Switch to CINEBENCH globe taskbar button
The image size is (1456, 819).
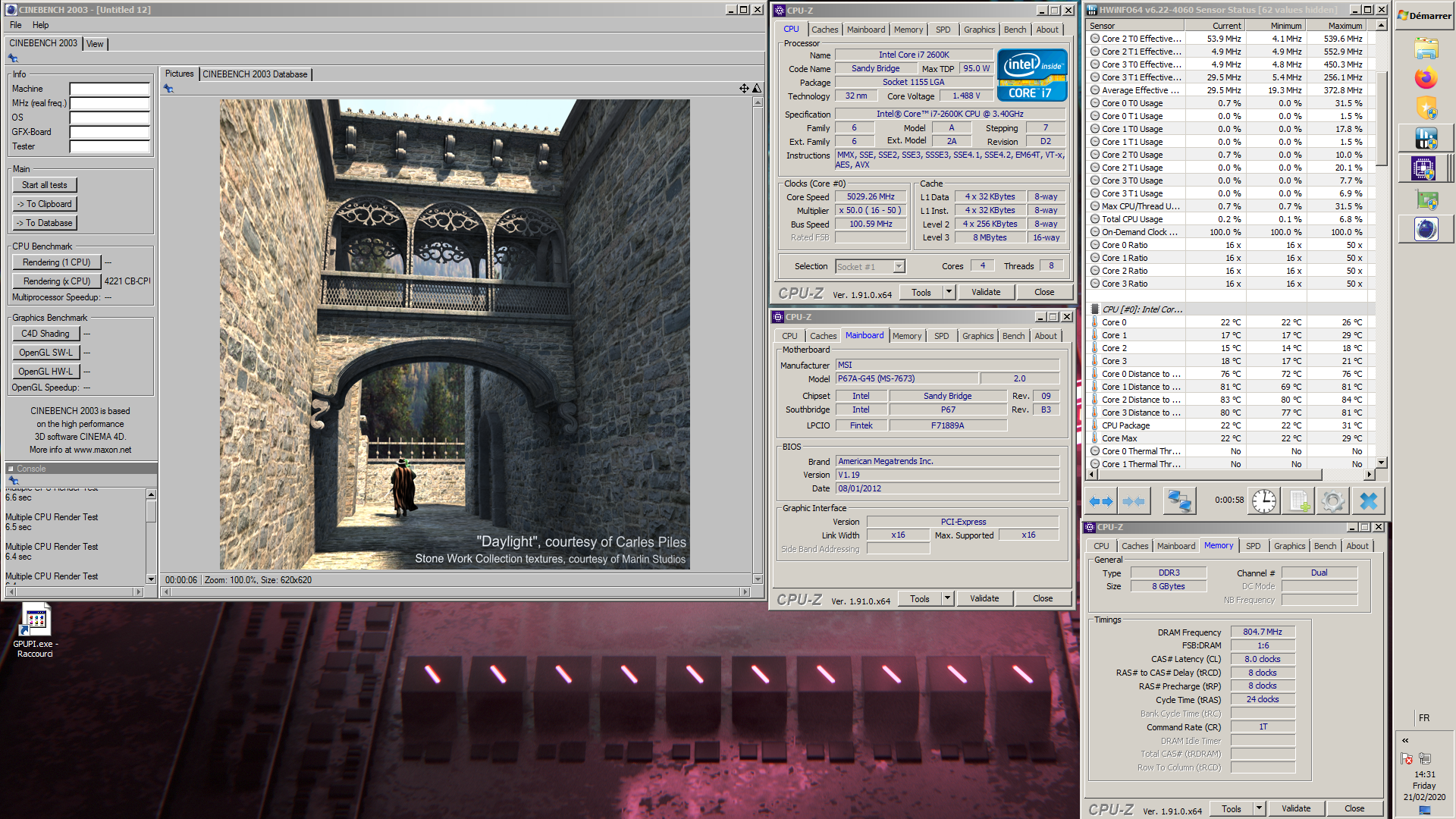coord(1426,228)
